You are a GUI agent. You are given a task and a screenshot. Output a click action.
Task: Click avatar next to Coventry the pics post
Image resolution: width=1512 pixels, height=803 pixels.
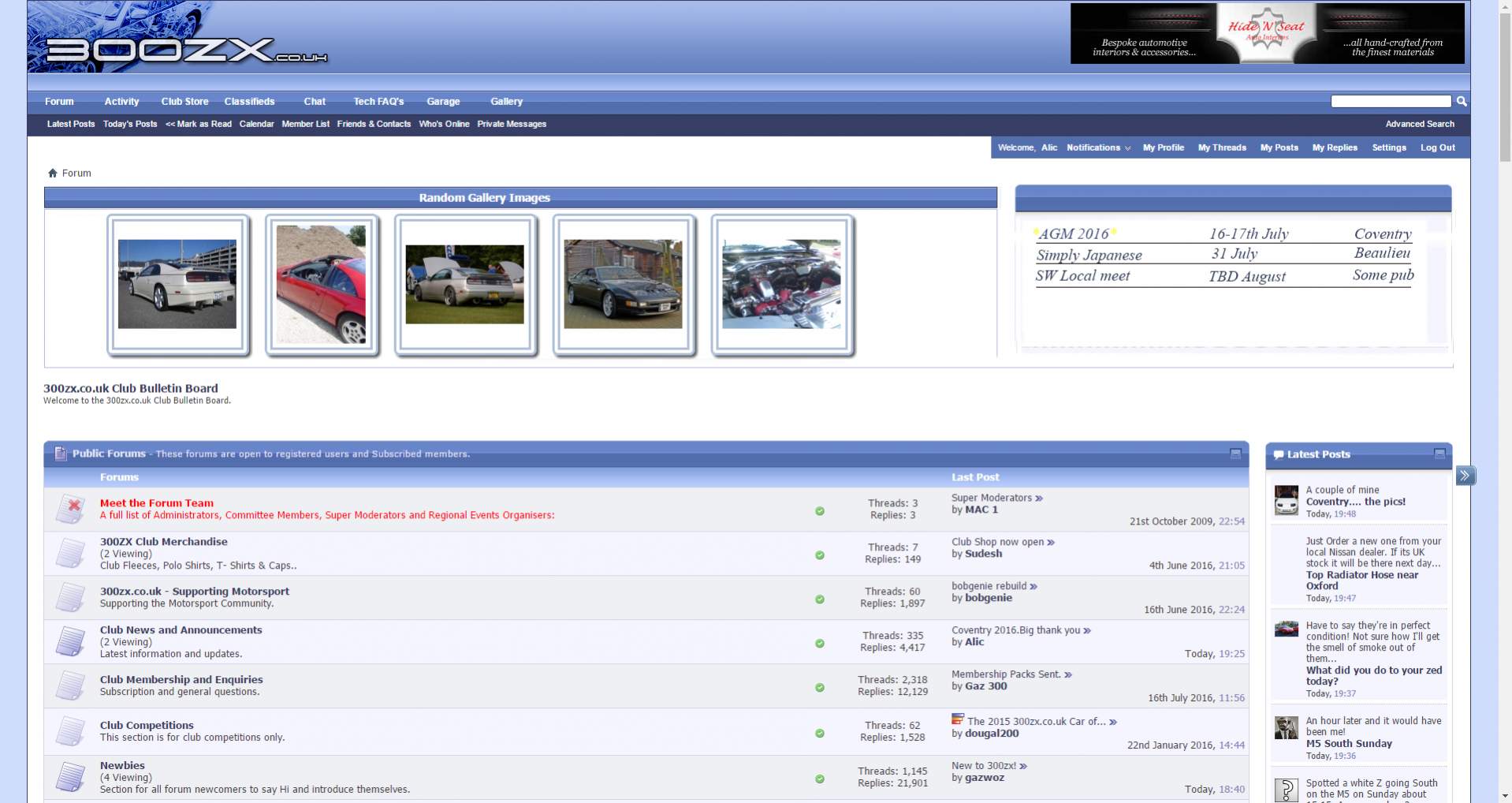click(x=1287, y=501)
